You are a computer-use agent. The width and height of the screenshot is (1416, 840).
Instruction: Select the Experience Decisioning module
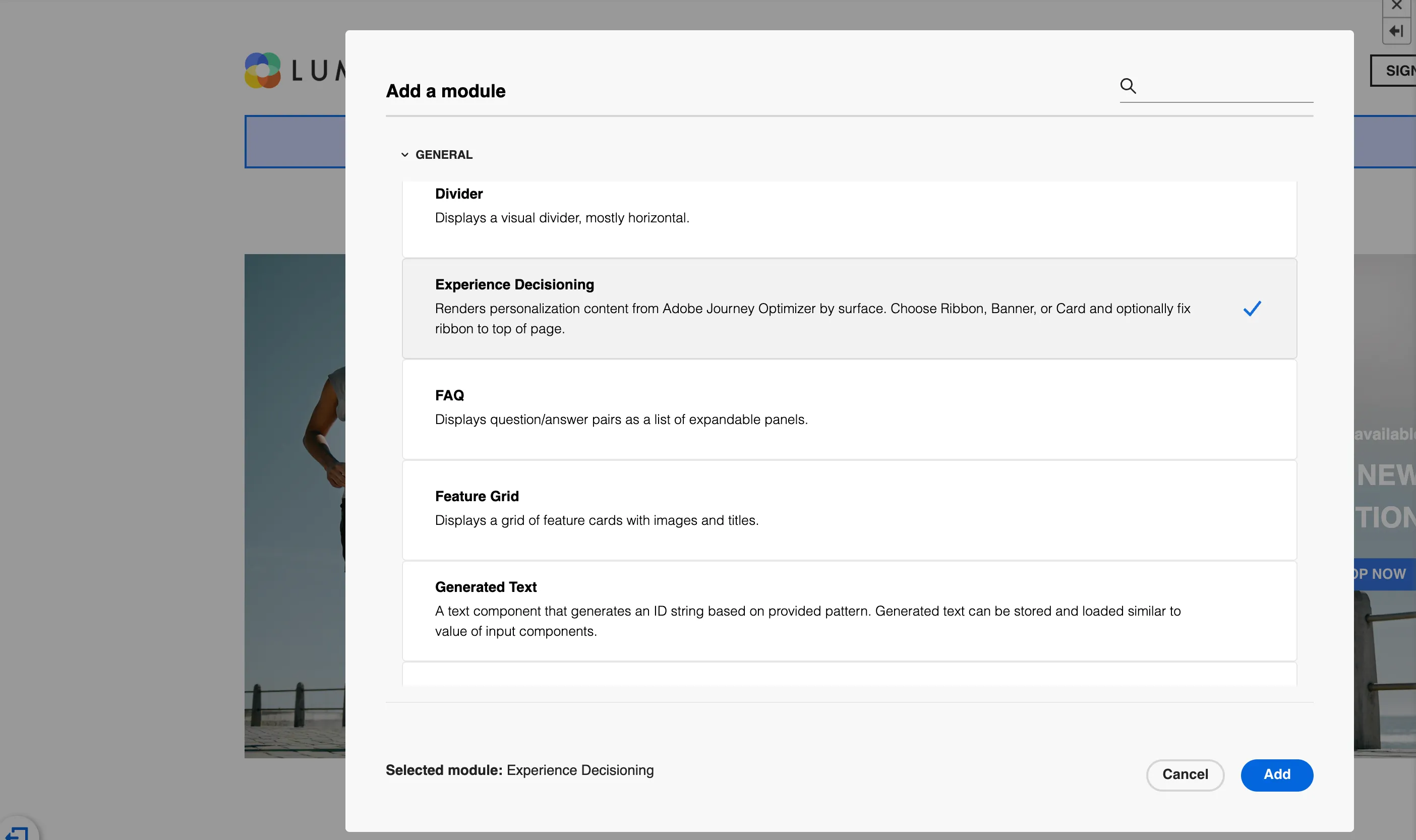(x=849, y=309)
